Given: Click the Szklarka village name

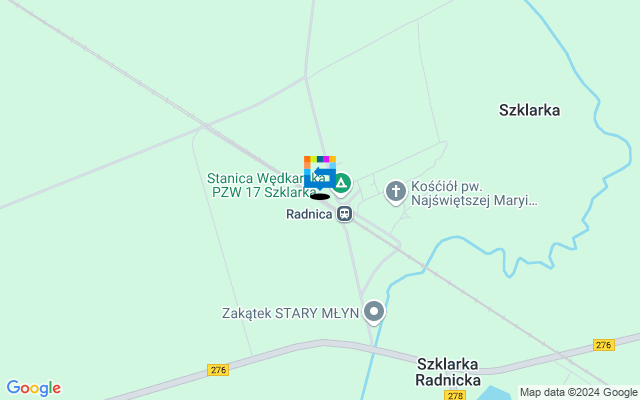Looking at the screenshot, I should point(529,110).
